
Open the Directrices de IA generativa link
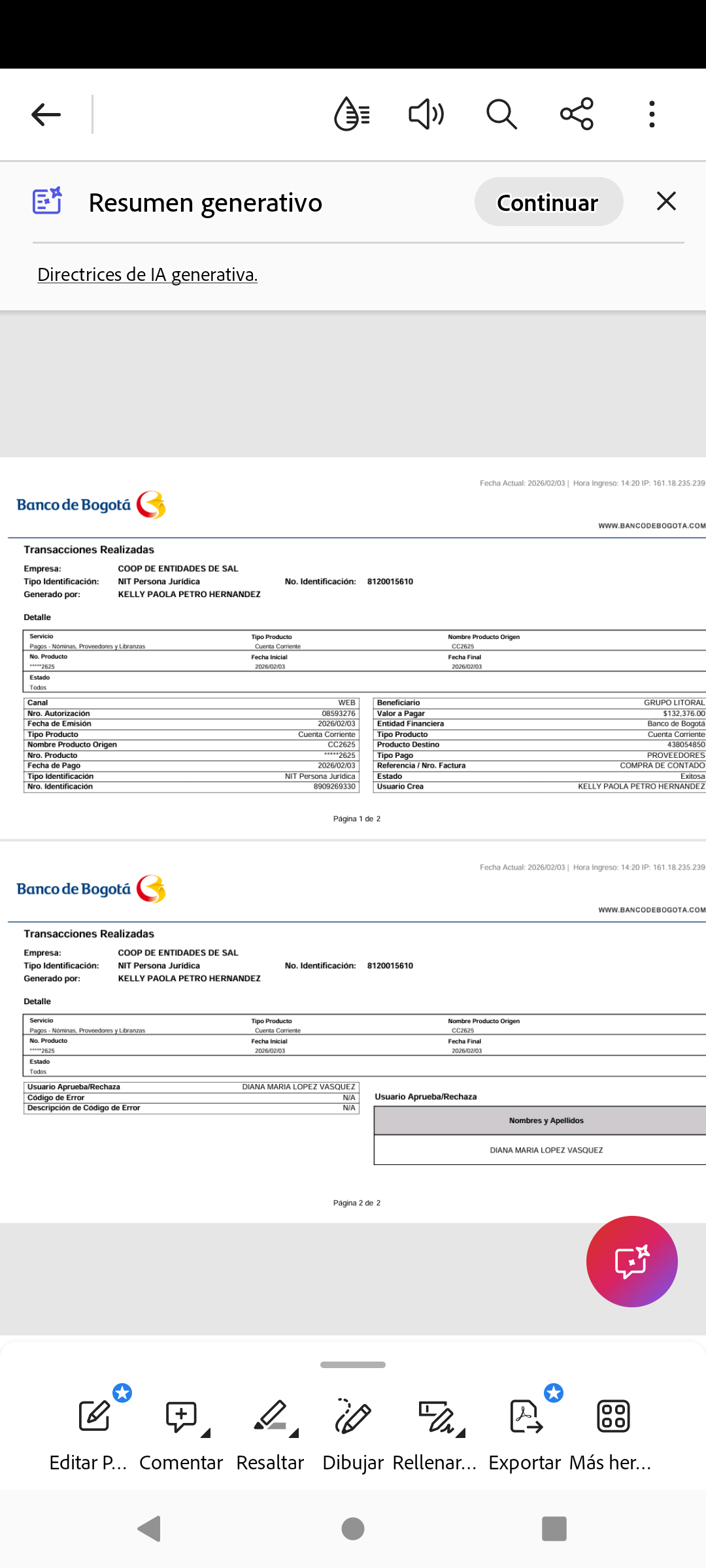(x=147, y=274)
